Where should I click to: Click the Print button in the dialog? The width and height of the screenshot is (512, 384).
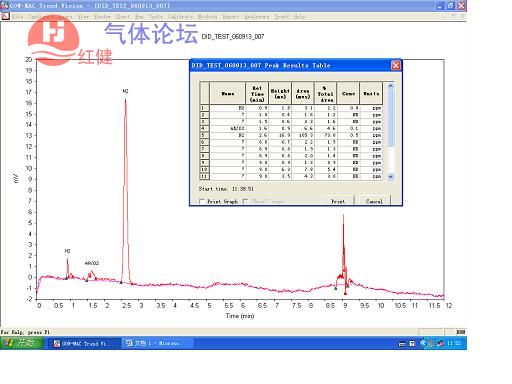[x=338, y=201]
